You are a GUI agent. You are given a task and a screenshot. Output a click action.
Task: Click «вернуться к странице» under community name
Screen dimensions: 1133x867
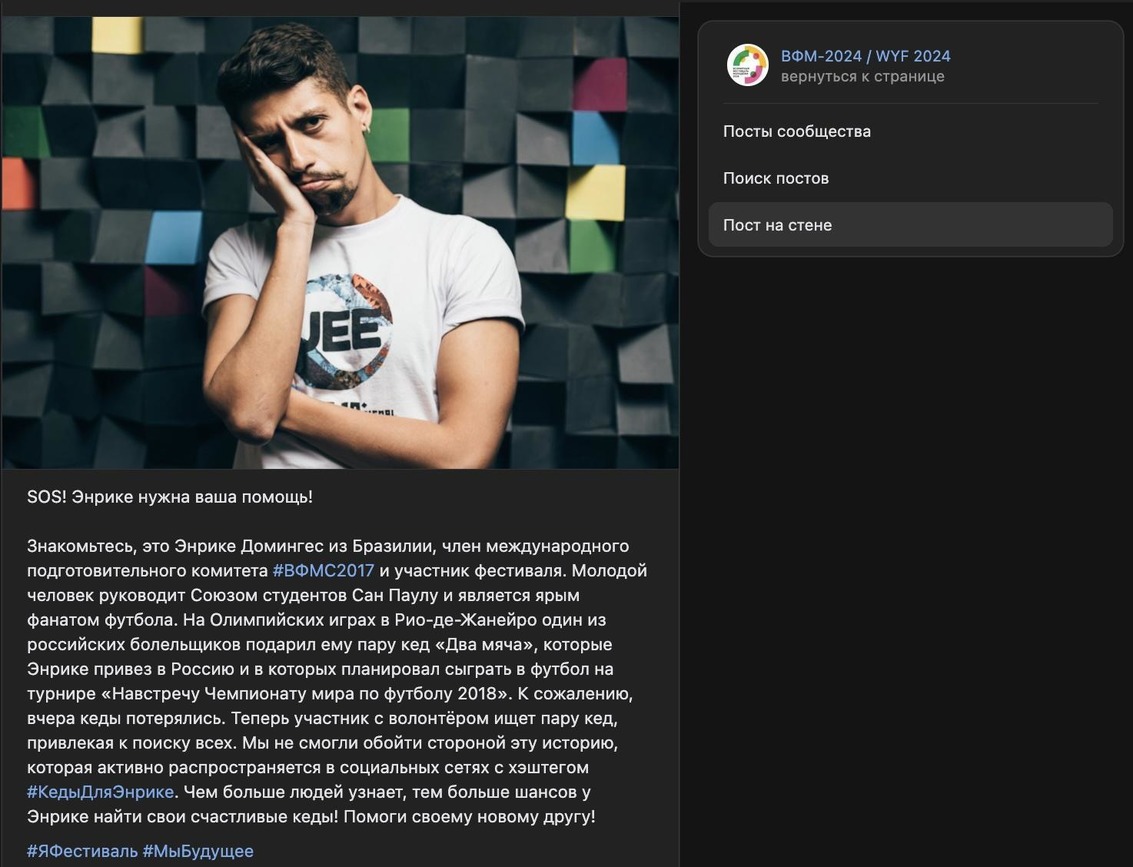click(862, 77)
